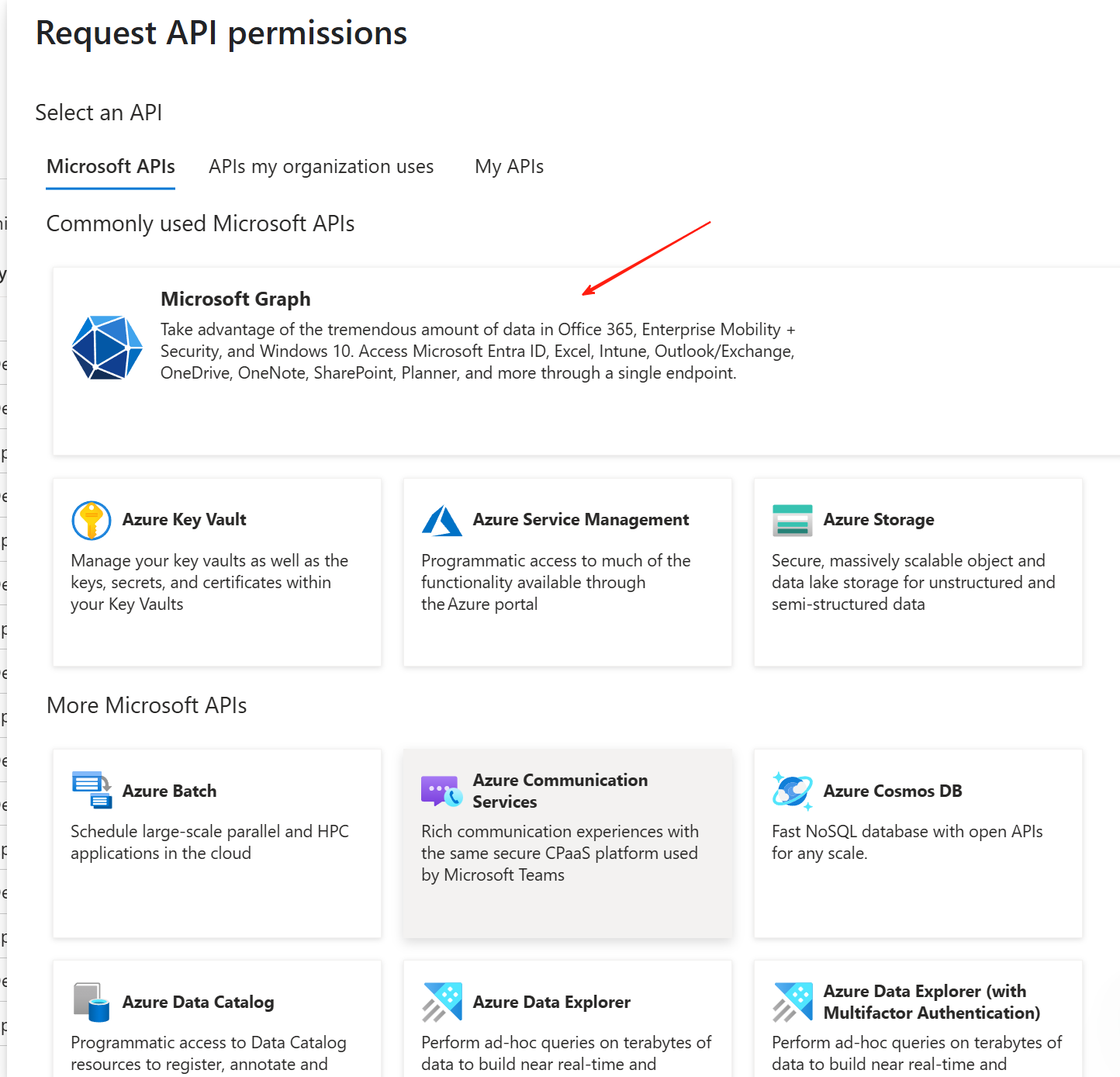Choose Azure Communication Services heading

pos(561,791)
